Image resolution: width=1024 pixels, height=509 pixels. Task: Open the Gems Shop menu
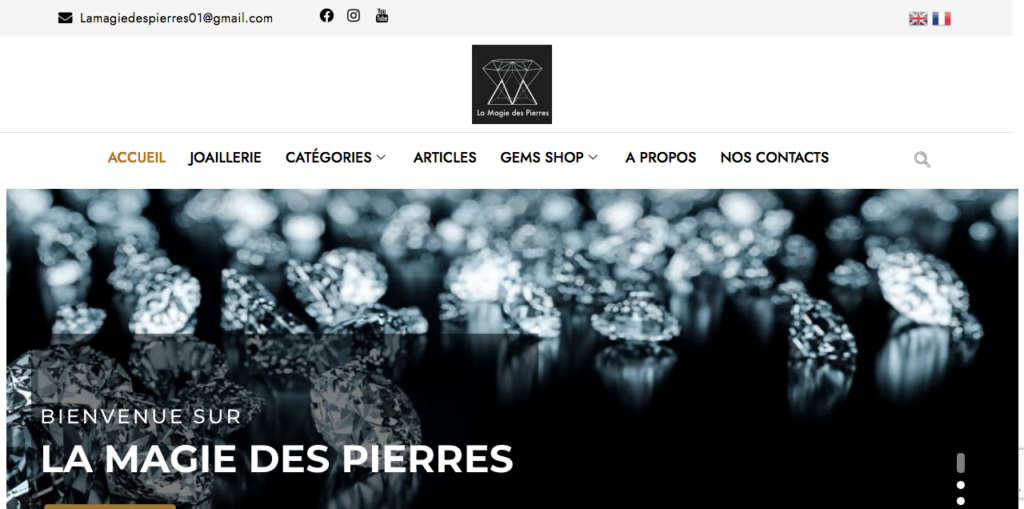542,157
